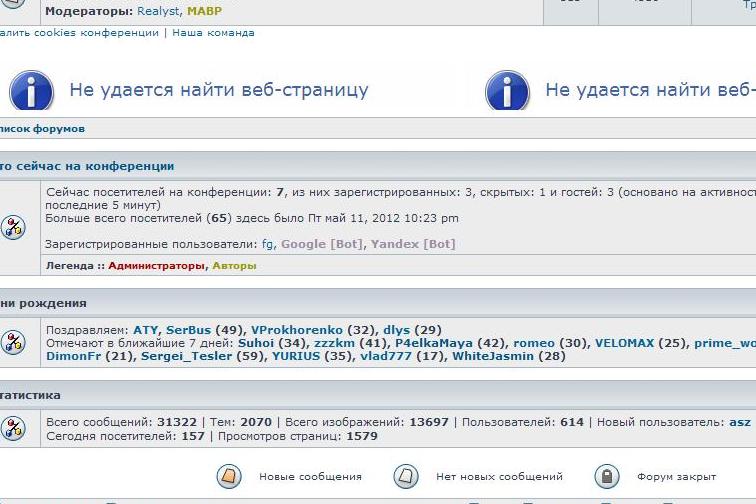Open WhiteJasmin's user profile
This screenshot has height=504, width=756.
click(x=493, y=356)
